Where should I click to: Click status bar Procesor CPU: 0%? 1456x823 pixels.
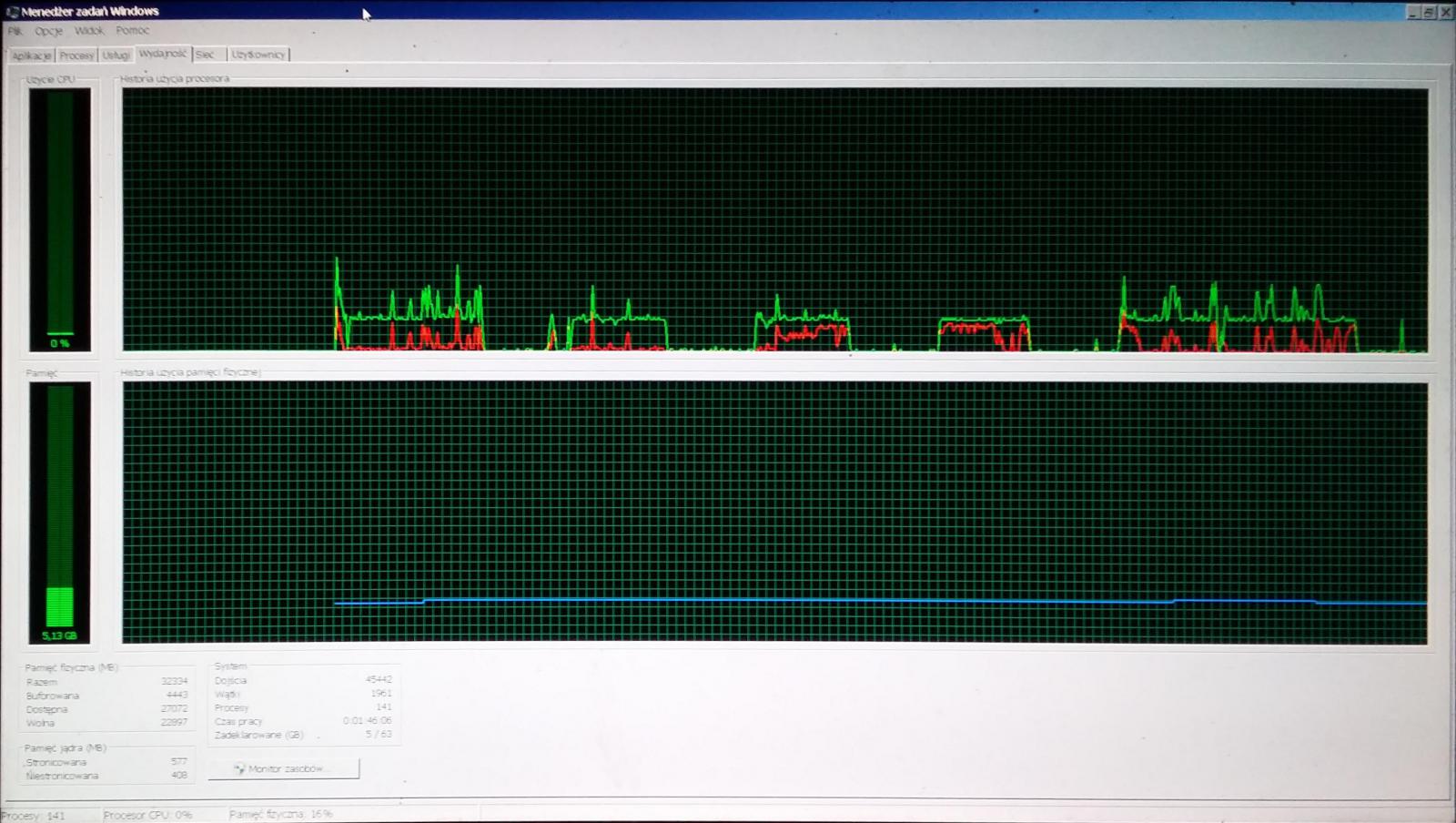click(148, 815)
